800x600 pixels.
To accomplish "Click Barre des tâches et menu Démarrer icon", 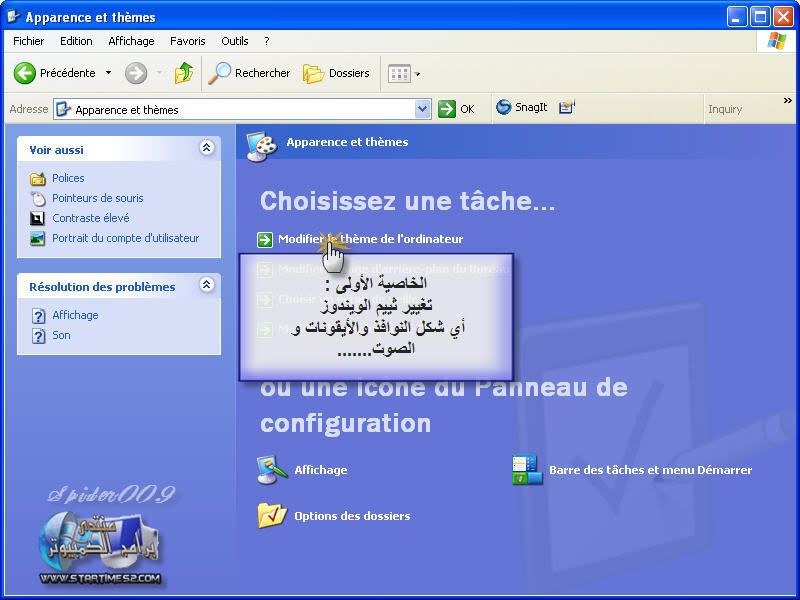I will (527, 470).
